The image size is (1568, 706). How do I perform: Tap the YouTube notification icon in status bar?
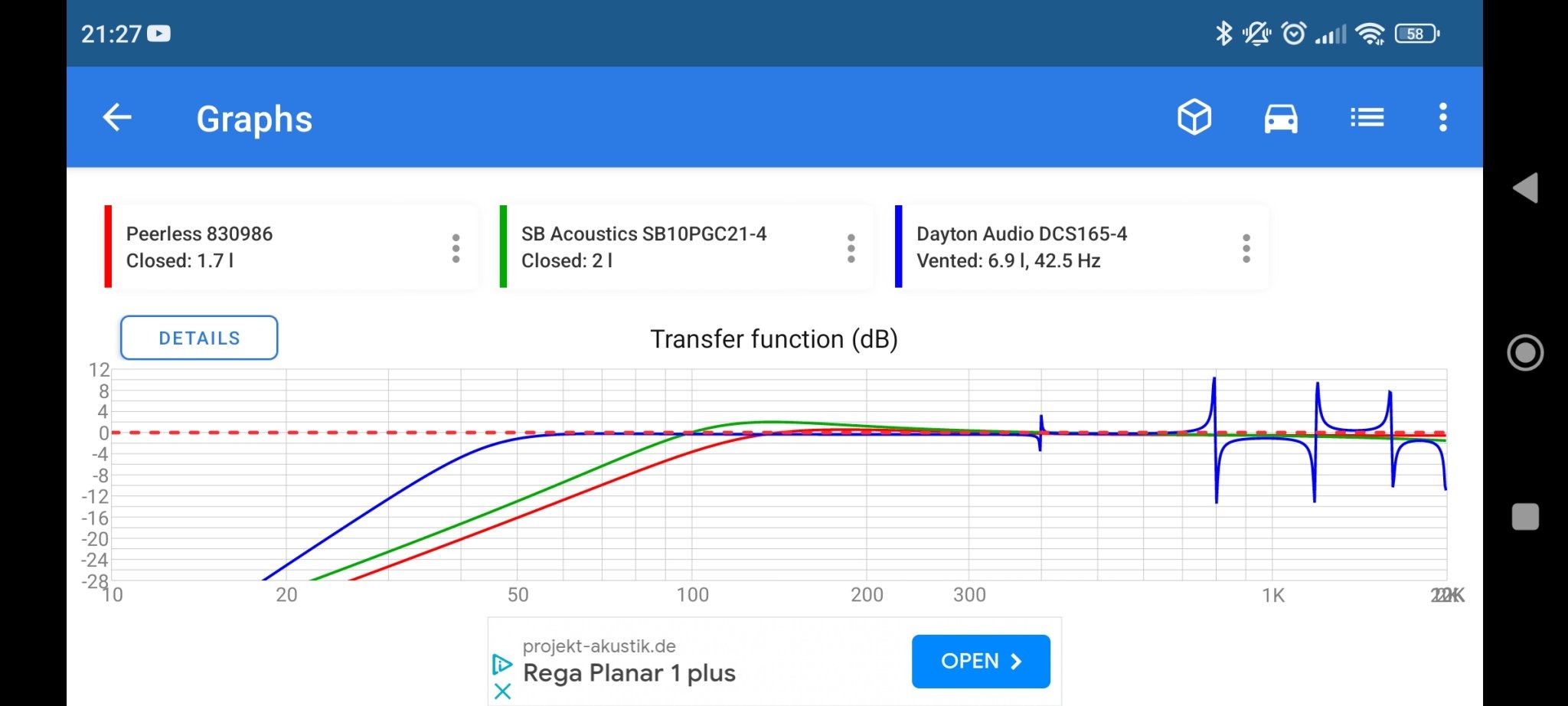coord(159,34)
